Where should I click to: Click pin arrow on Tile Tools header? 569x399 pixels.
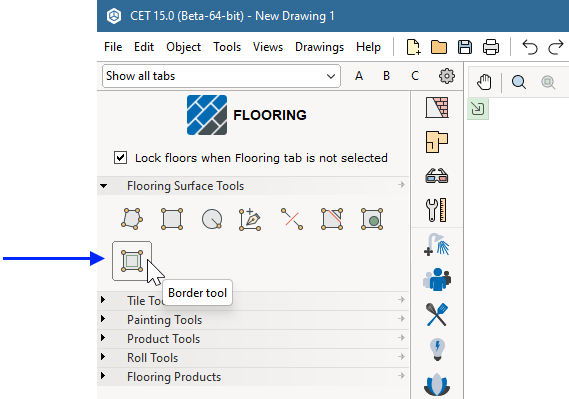tap(401, 300)
